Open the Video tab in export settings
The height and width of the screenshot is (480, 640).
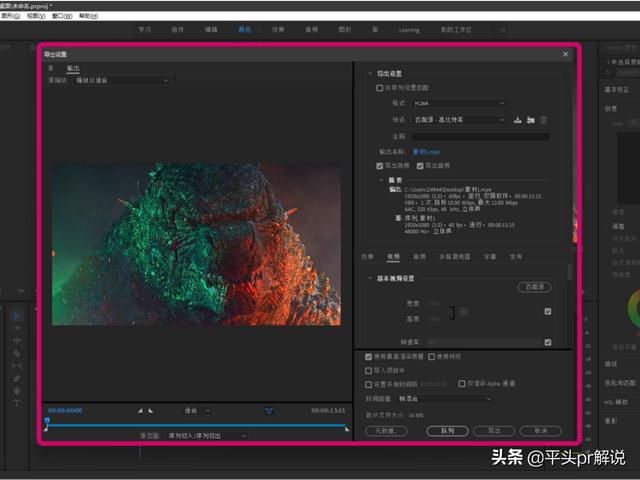click(x=393, y=256)
